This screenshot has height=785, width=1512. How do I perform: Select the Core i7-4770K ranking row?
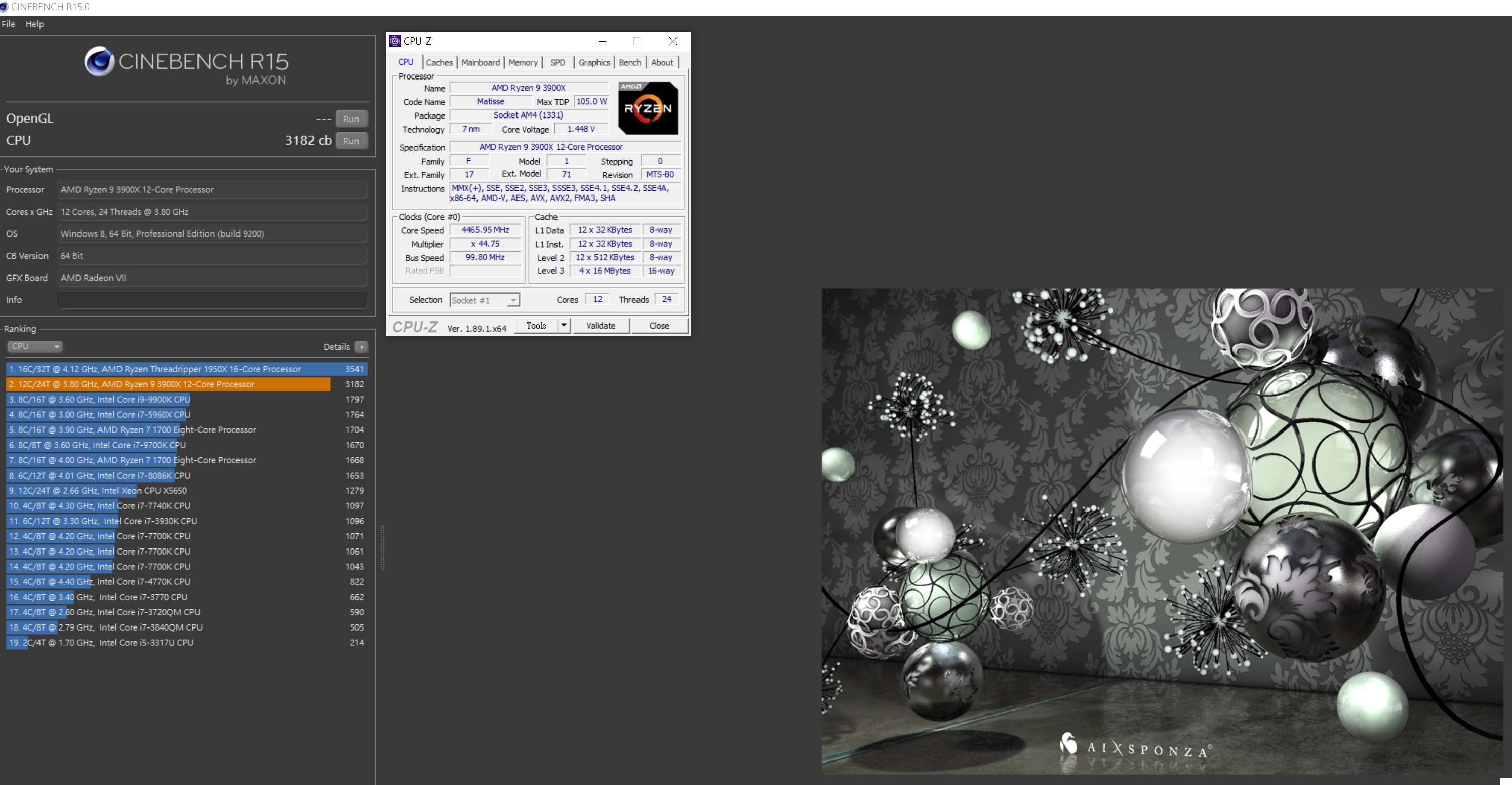coord(187,582)
